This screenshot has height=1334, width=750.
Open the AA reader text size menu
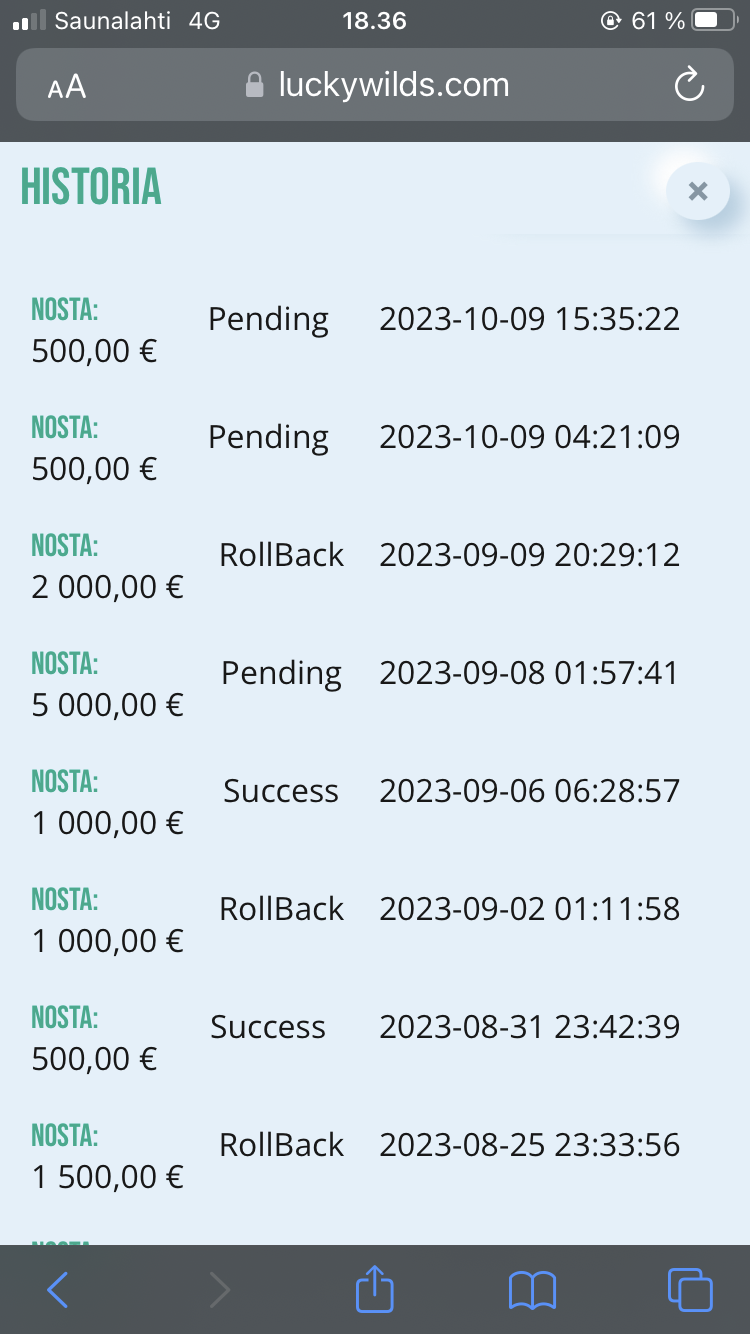coord(67,87)
